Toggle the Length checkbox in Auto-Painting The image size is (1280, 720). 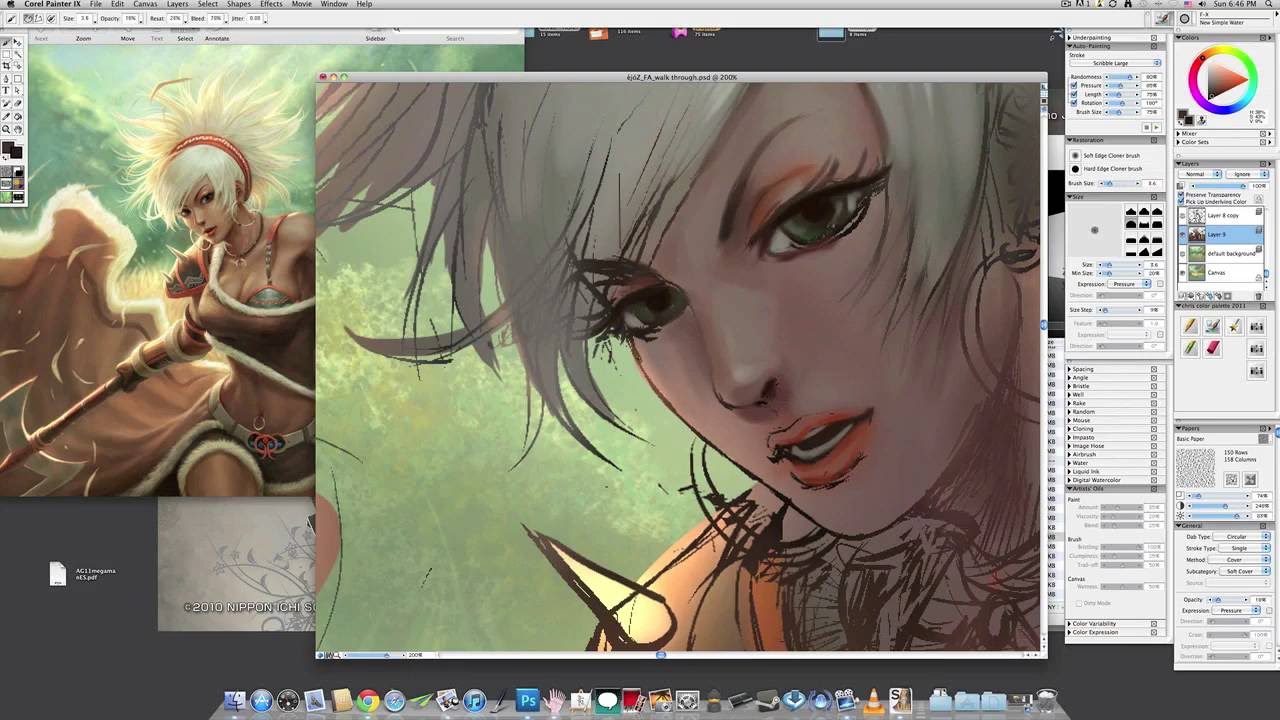[x=1074, y=94]
